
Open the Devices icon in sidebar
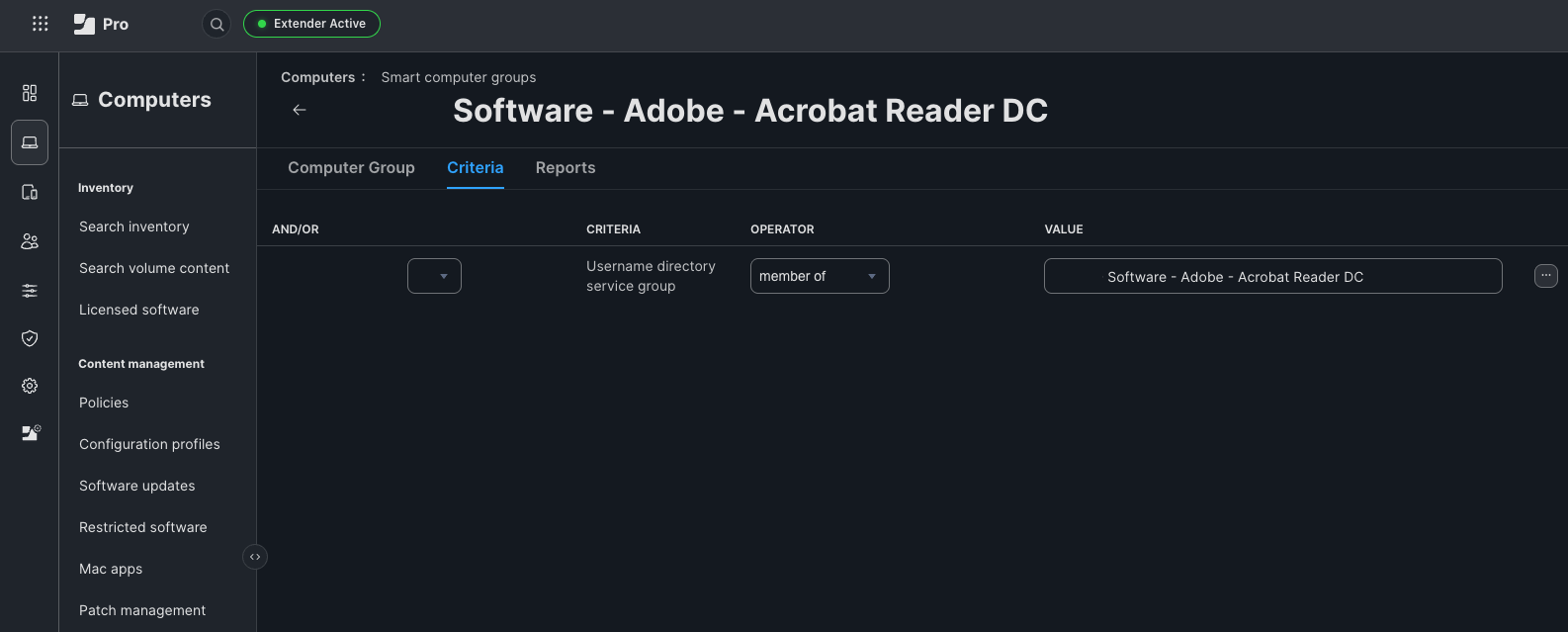[x=30, y=192]
